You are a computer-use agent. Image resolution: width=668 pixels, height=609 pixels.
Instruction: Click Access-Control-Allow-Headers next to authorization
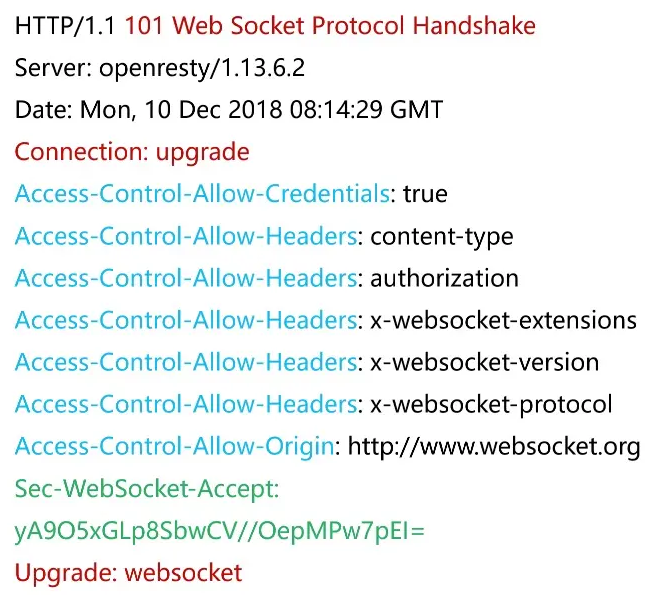point(186,278)
